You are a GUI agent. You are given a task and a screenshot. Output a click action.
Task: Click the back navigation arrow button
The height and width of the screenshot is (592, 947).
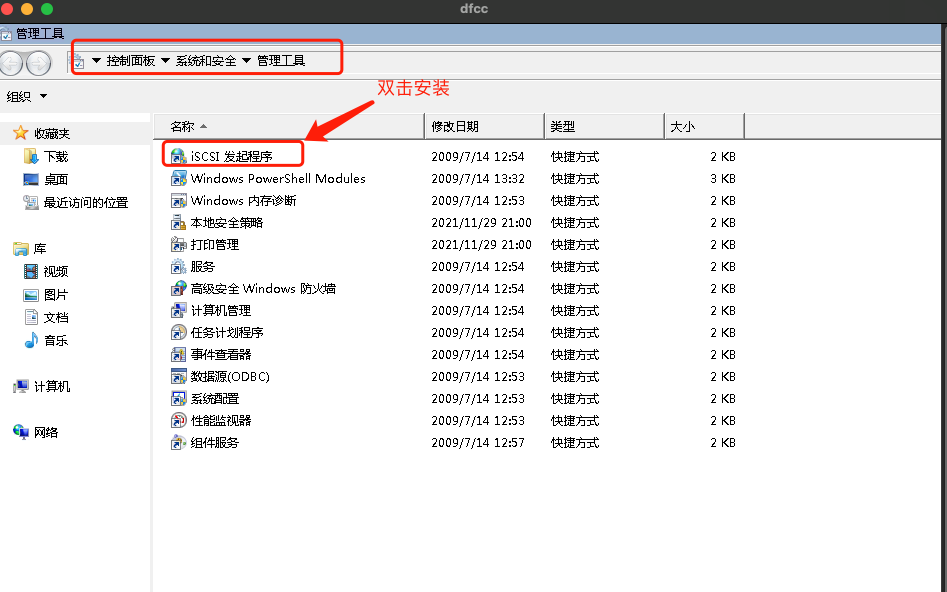point(10,63)
